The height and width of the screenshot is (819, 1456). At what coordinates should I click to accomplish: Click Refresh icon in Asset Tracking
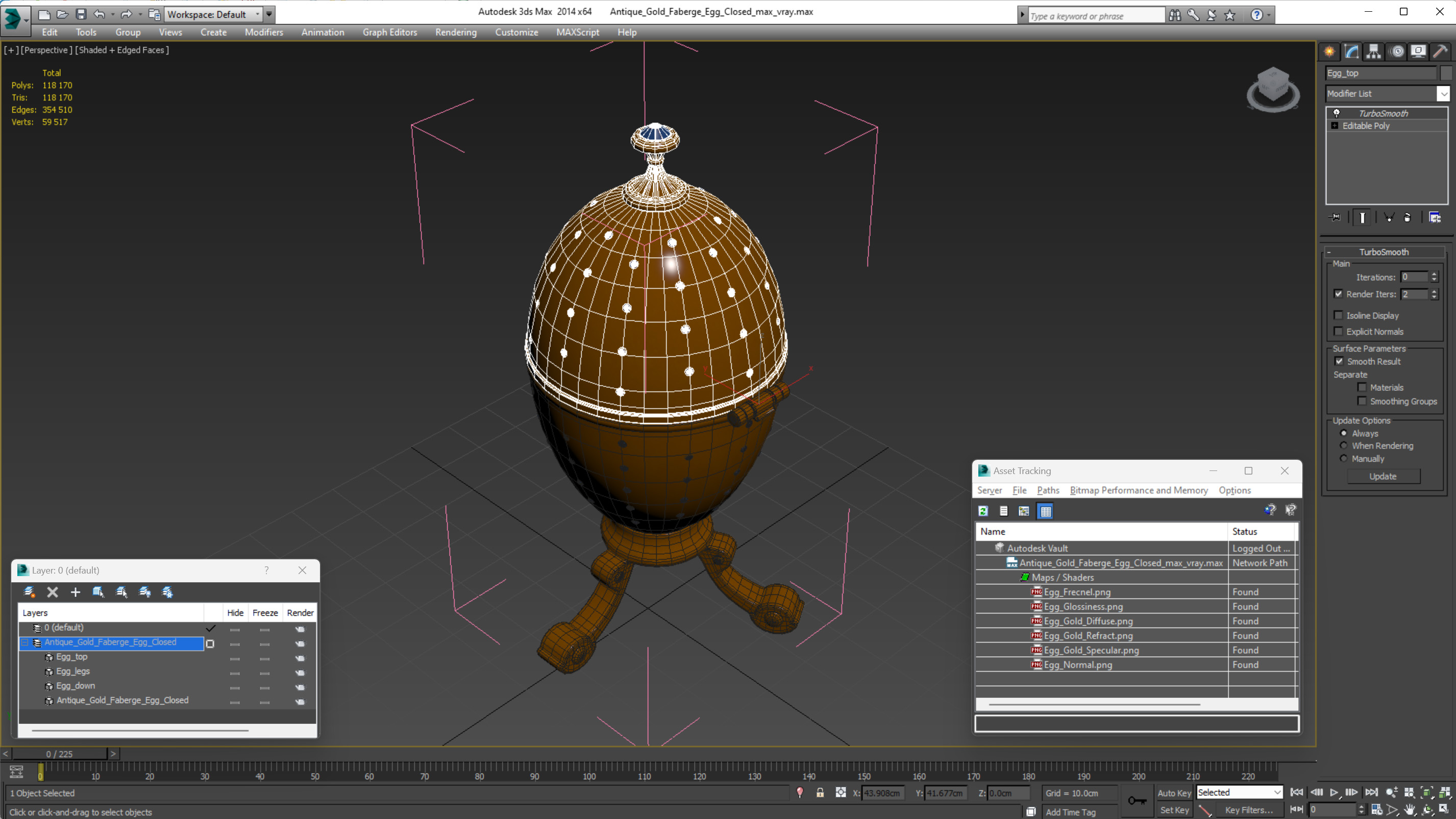point(983,511)
